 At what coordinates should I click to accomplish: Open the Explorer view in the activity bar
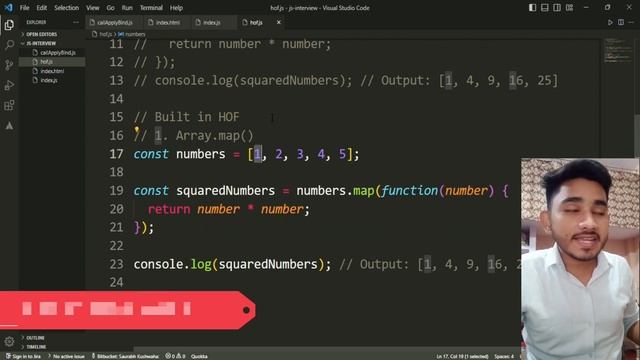click(x=9, y=25)
